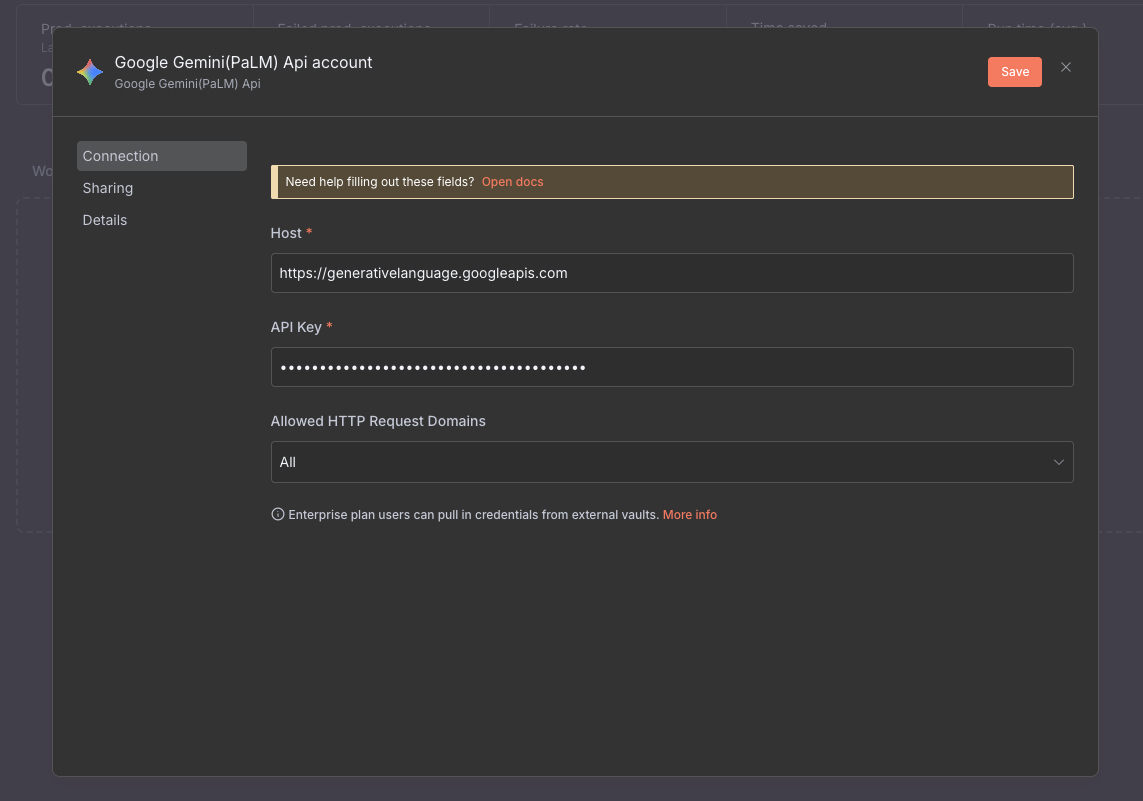The image size is (1143, 801).
Task: Click the Allowed HTTP Request Domains label
Action: click(378, 421)
